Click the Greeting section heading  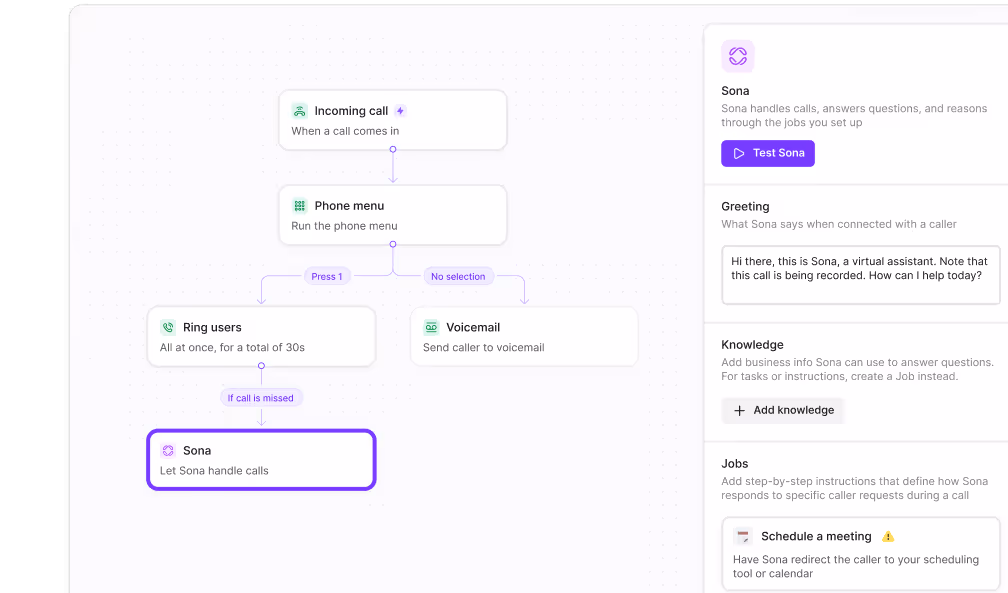click(745, 206)
